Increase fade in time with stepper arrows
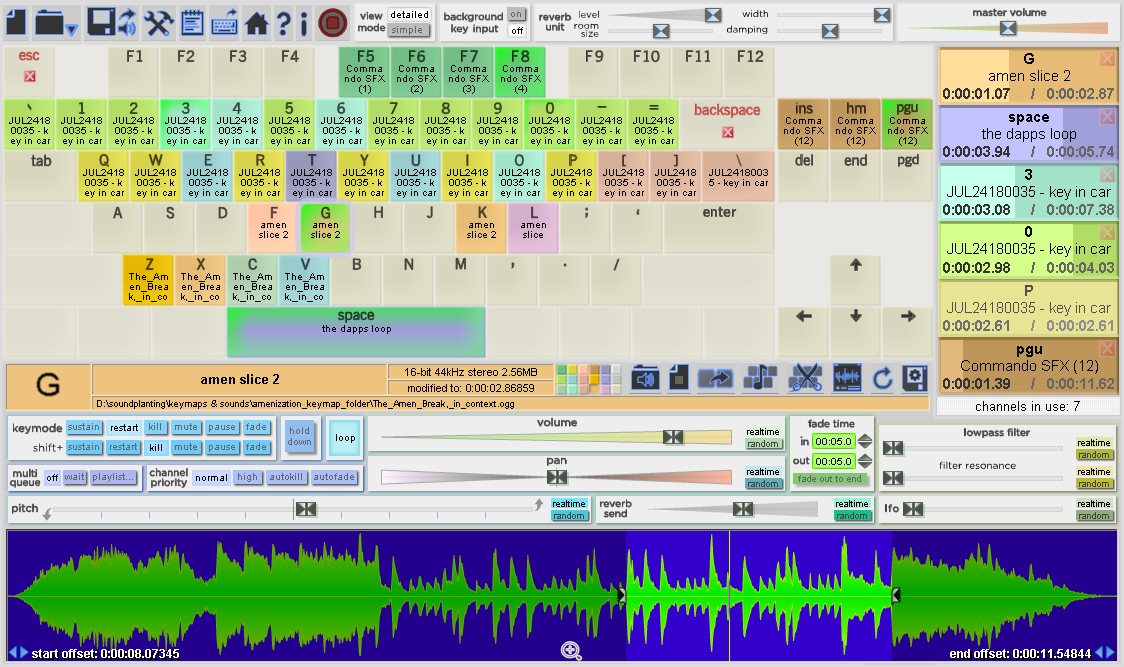The width and height of the screenshot is (1124, 667). coord(865,437)
